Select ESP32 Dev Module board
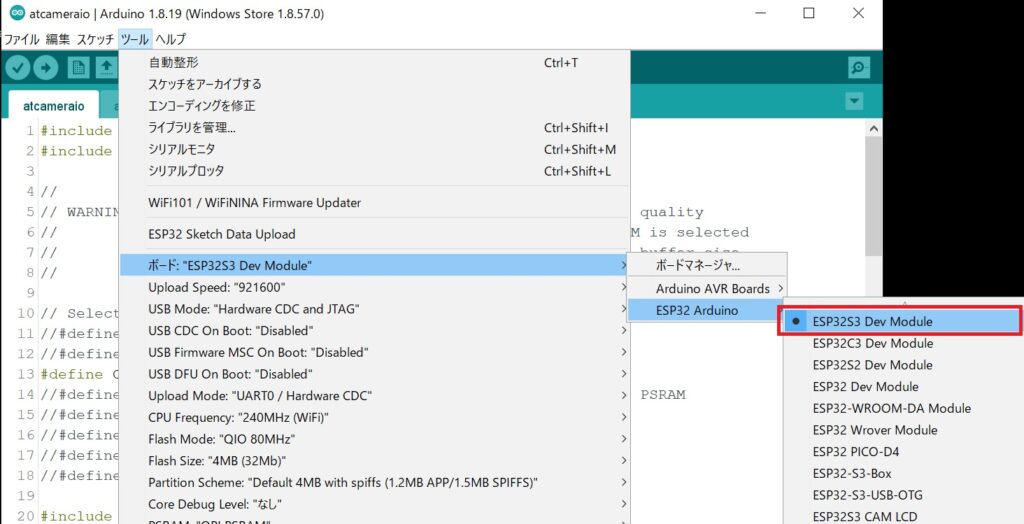 coord(902,387)
